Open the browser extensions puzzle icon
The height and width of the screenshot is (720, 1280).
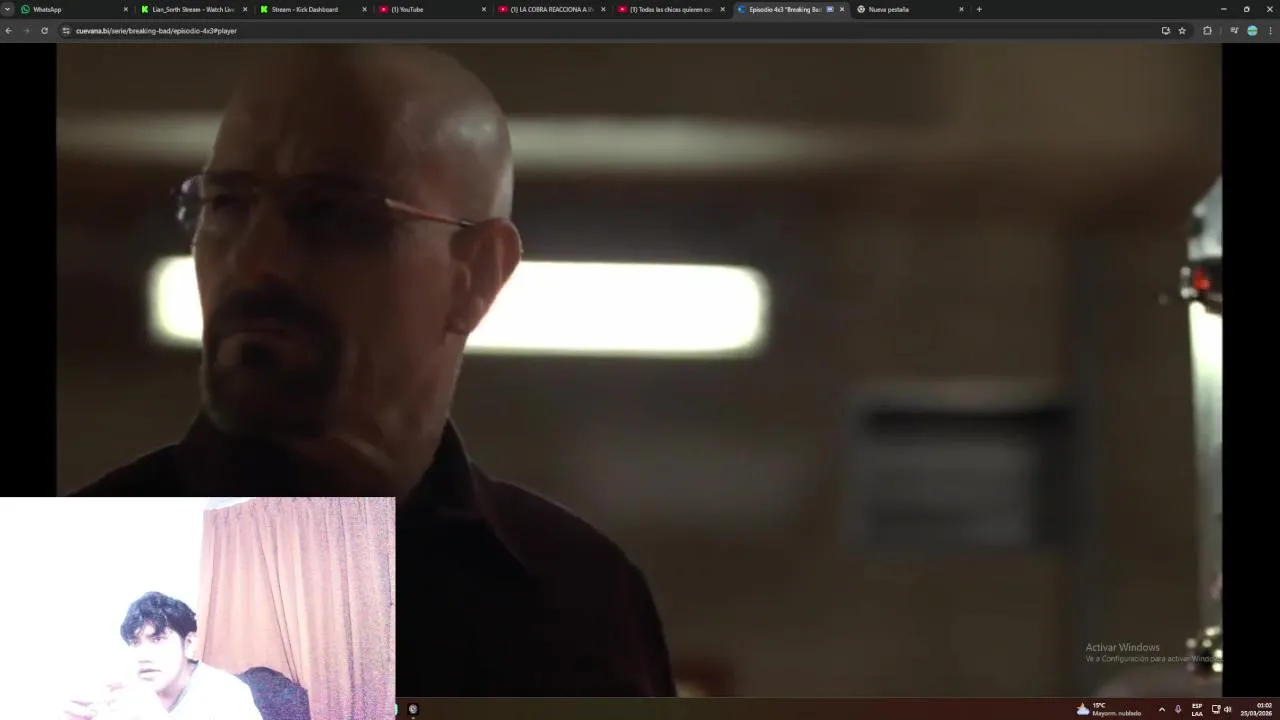click(1207, 31)
